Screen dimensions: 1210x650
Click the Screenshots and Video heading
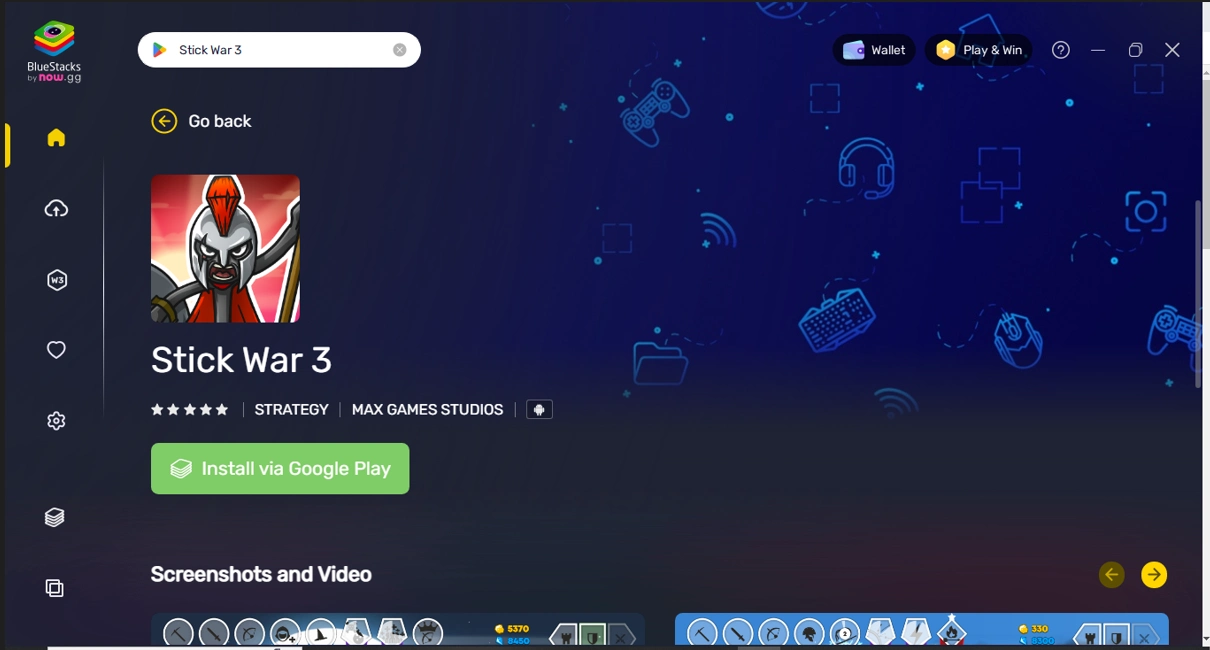click(261, 575)
